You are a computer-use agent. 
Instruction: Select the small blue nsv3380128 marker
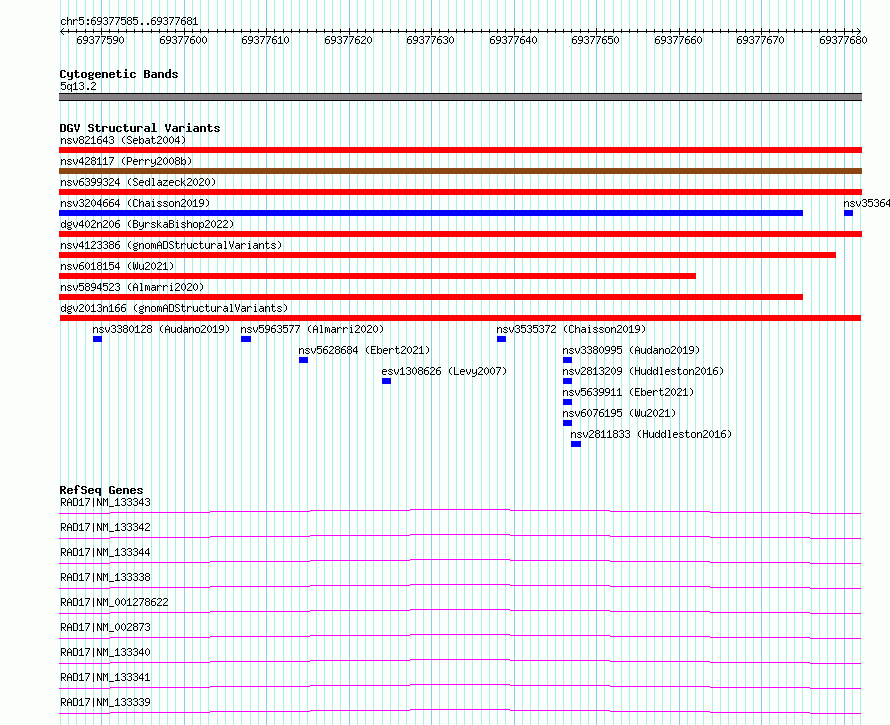98,339
